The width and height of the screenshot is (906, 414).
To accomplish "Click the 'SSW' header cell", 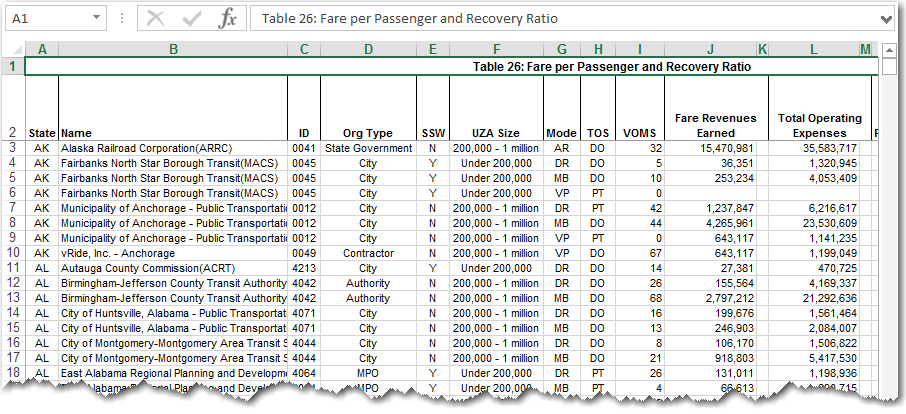I will 433,107.
